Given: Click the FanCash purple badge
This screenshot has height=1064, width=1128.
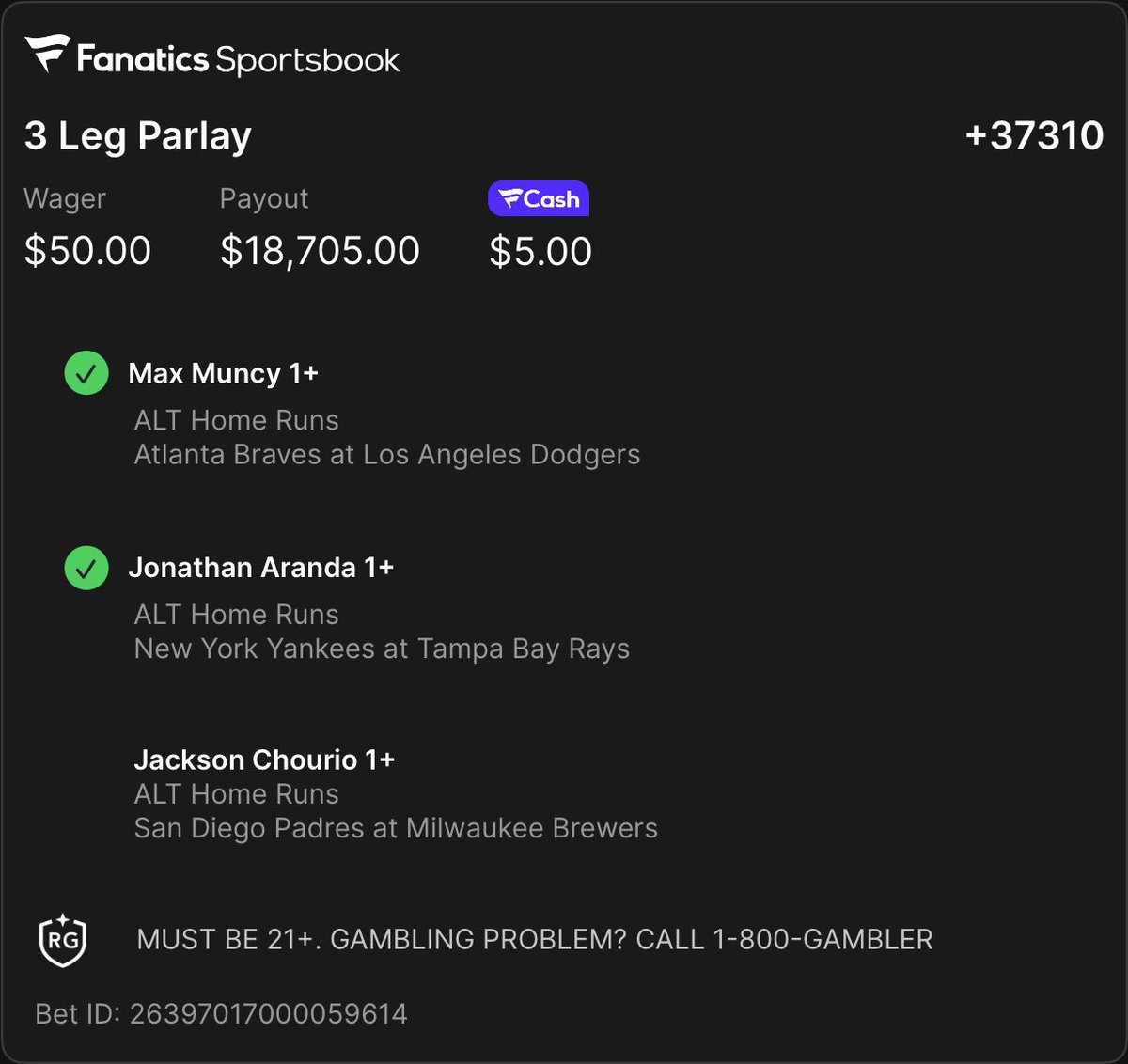Looking at the screenshot, I should (x=539, y=198).
